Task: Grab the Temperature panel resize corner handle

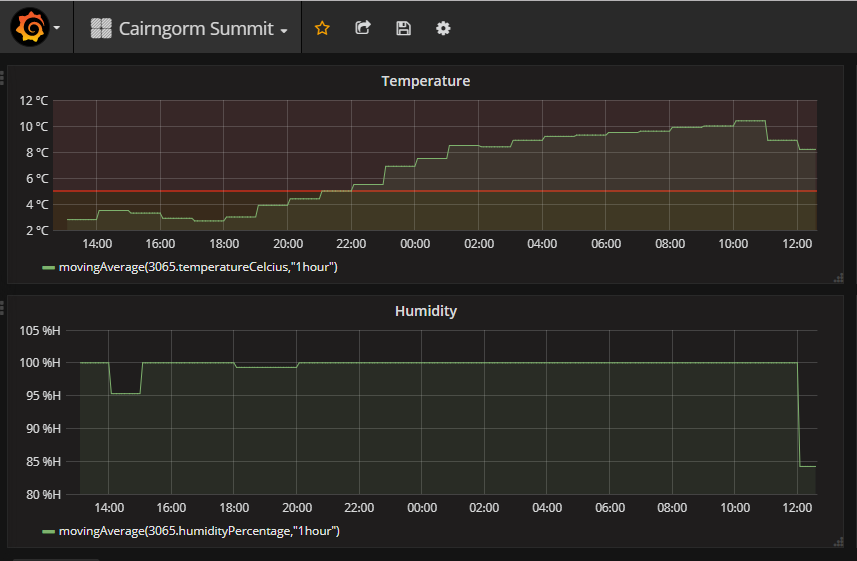Action: (838, 277)
